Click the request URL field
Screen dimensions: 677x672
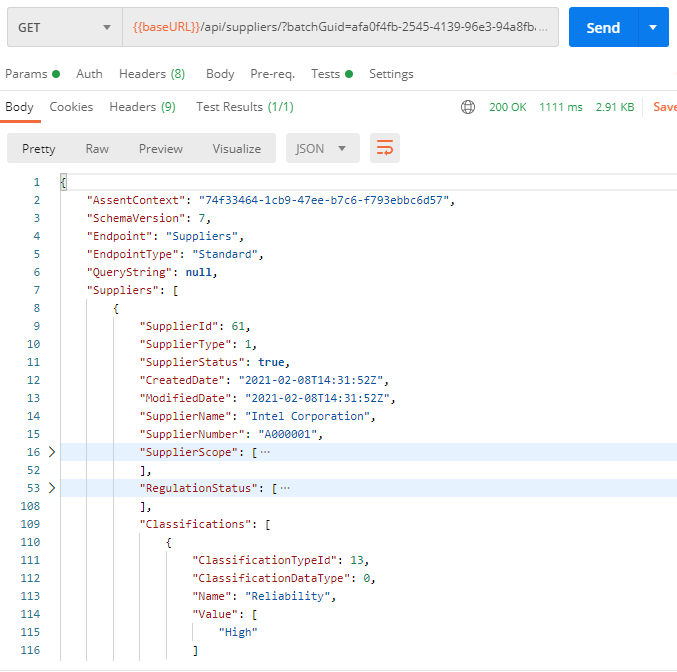340,27
